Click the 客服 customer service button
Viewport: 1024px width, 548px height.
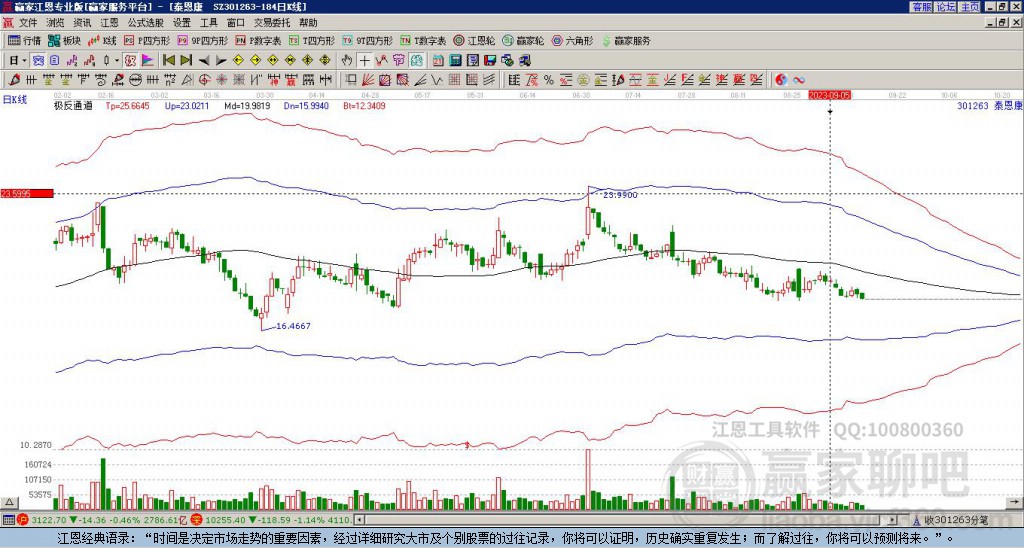(922, 7)
